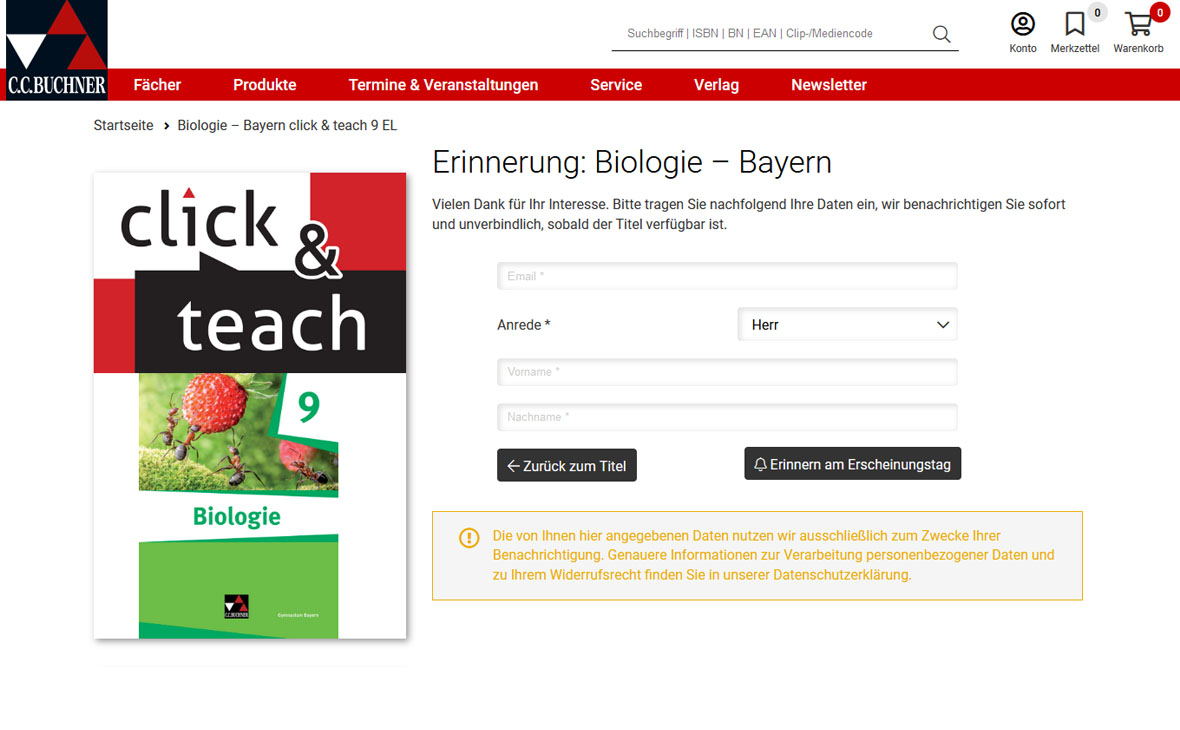Click the click & teach Biologie 9 cover
The width and height of the screenshot is (1180, 730).
coord(250,406)
